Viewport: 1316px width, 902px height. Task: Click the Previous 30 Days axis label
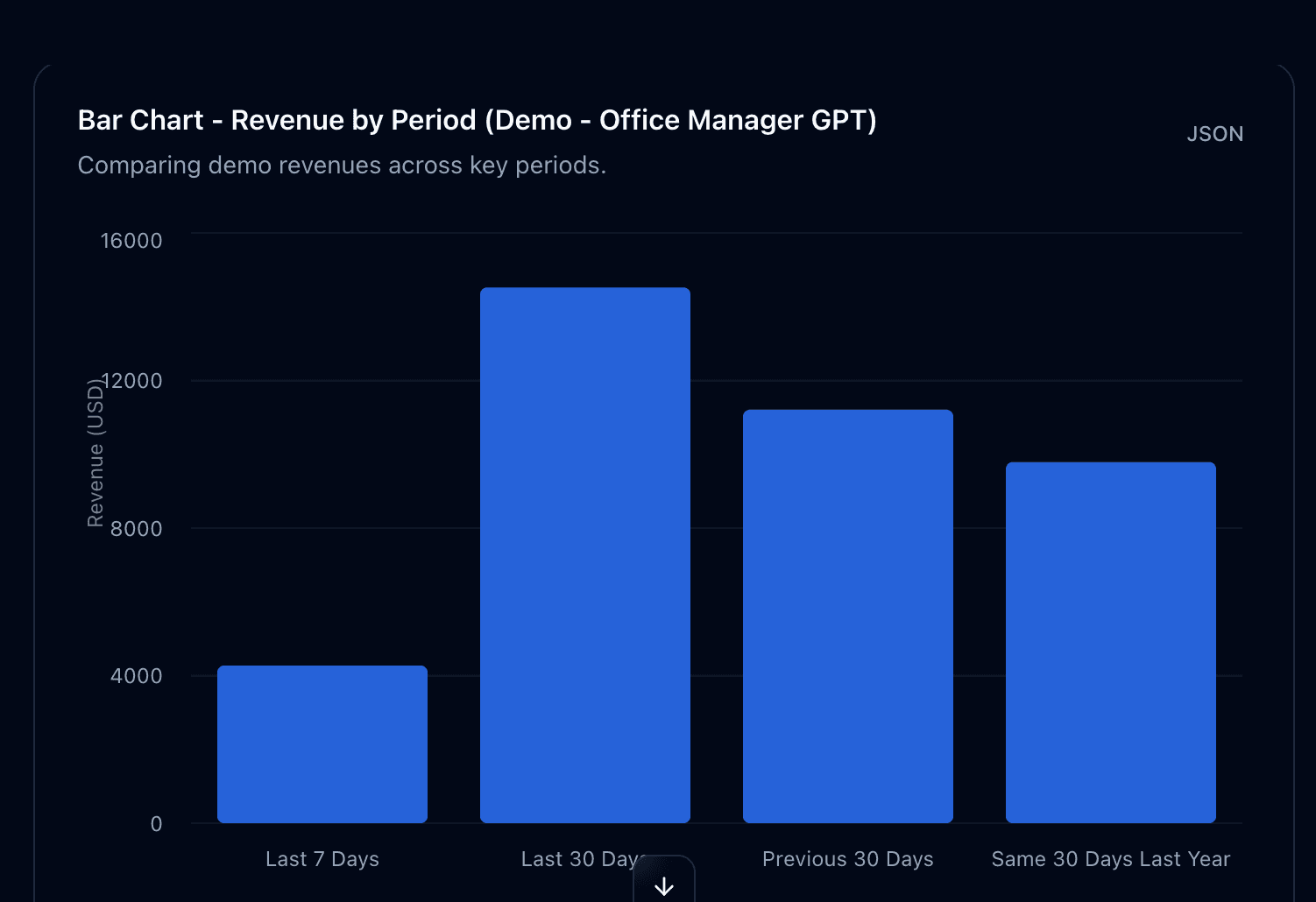click(x=846, y=859)
